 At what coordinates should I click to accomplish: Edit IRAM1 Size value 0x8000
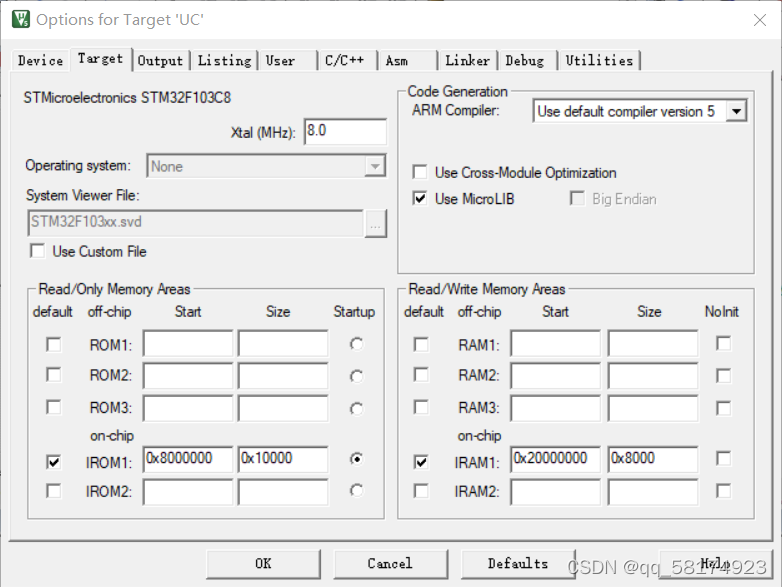pyautogui.click(x=653, y=459)
